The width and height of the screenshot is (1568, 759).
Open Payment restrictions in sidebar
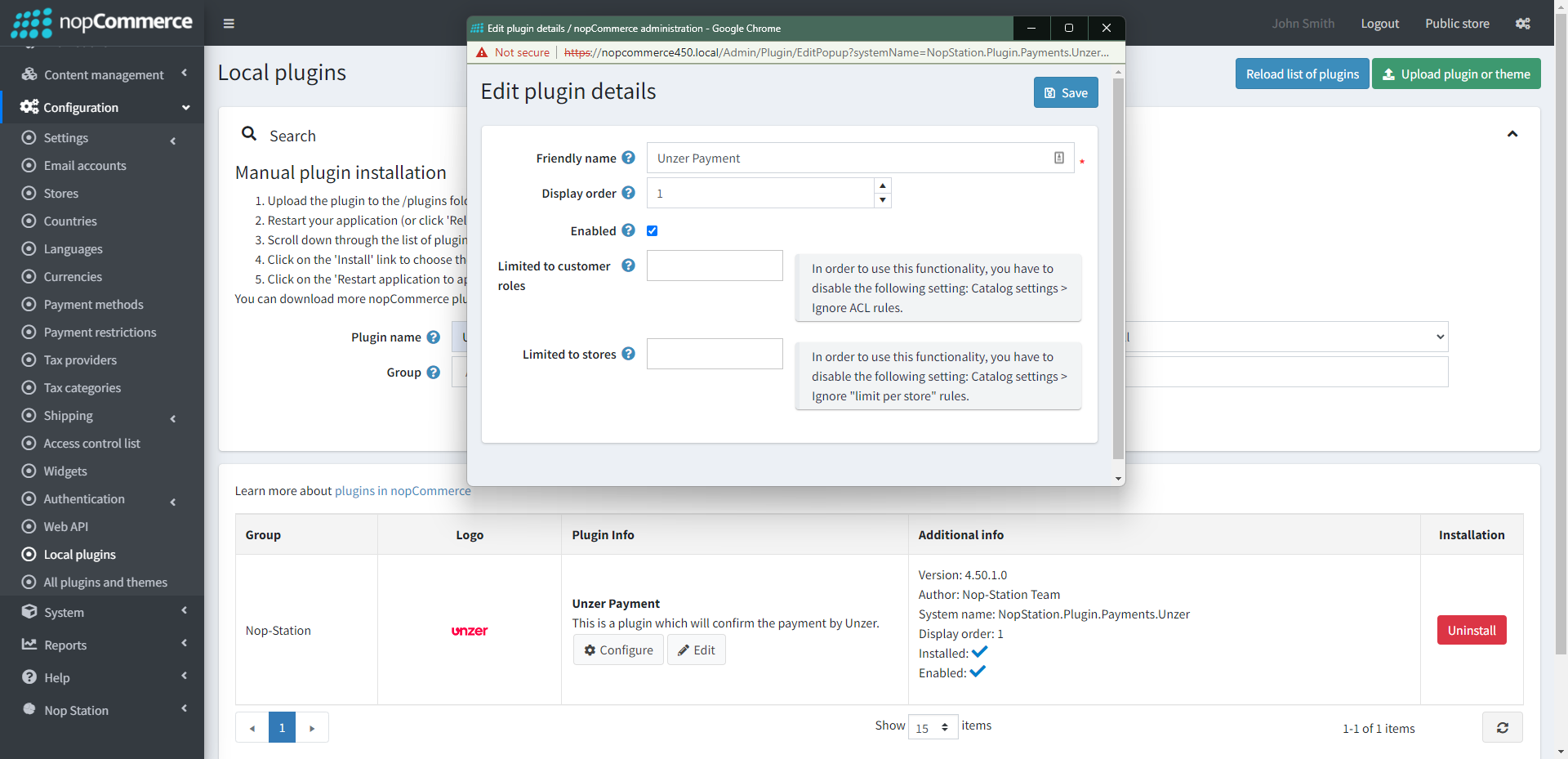tap(100, 333)
